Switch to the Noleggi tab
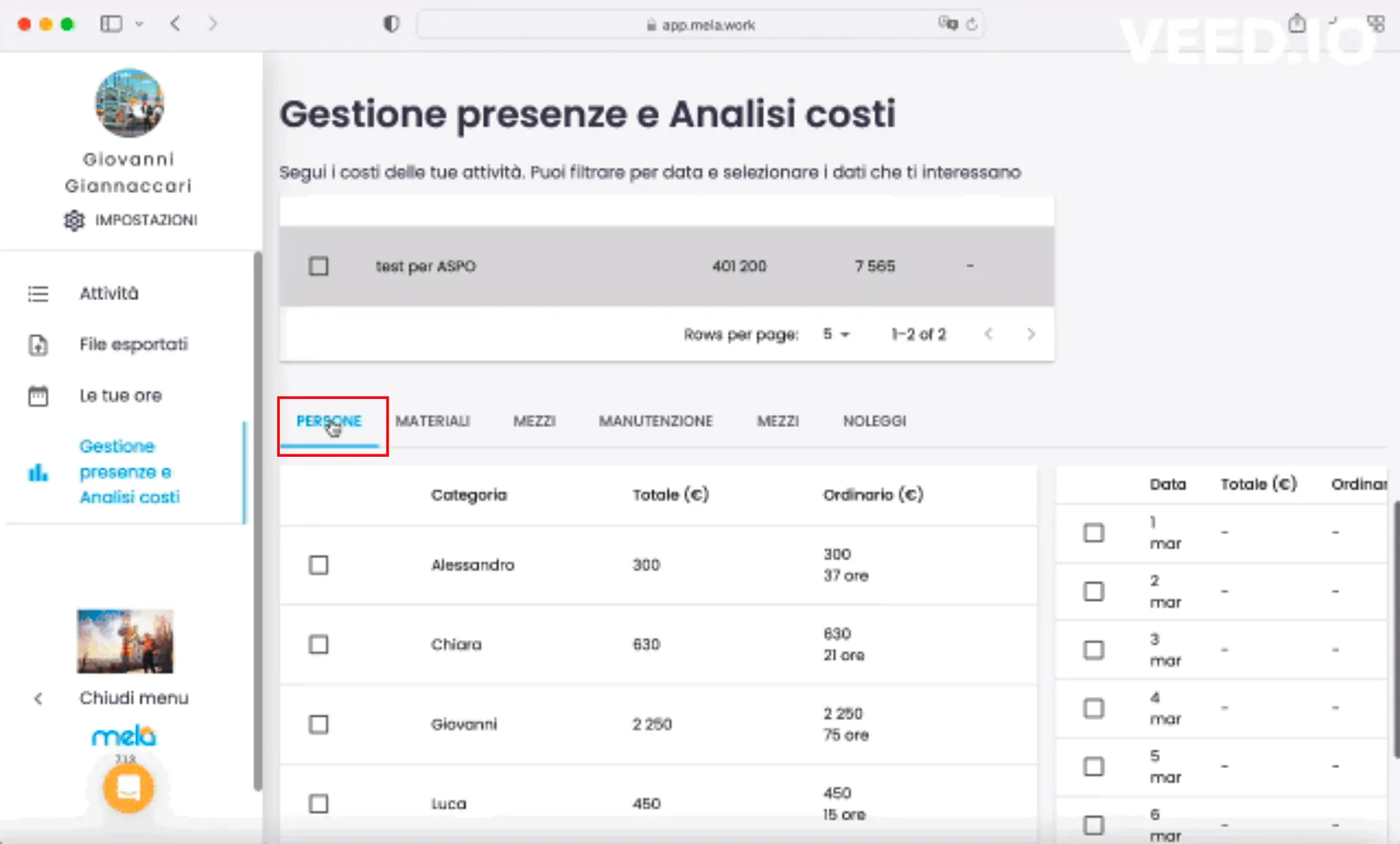The height and width of the screenshot is (844, 1400). coord(874,421)
